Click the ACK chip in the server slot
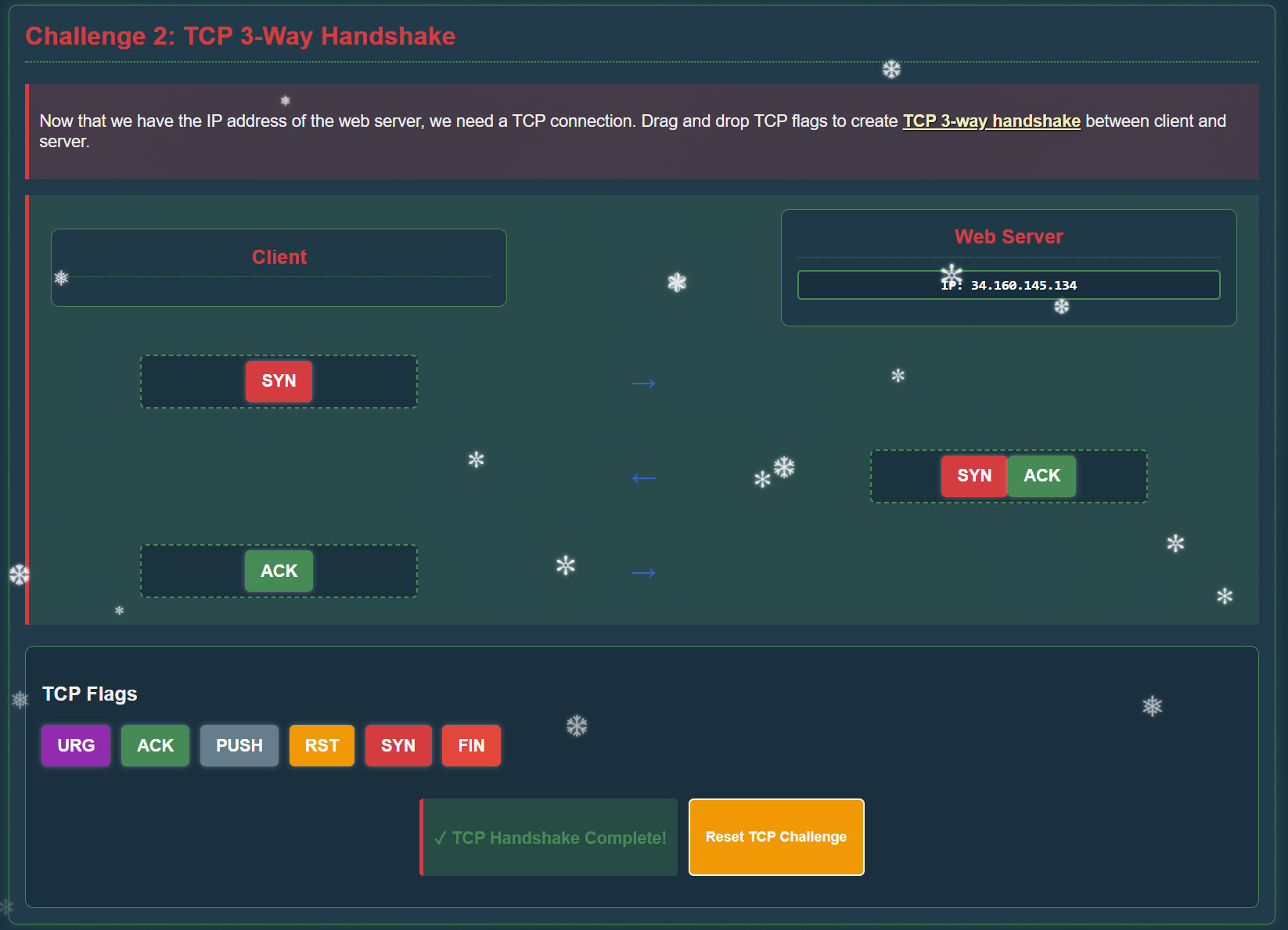The height and width of the screenshot is (930, 1288). (x=1042, y=476)
